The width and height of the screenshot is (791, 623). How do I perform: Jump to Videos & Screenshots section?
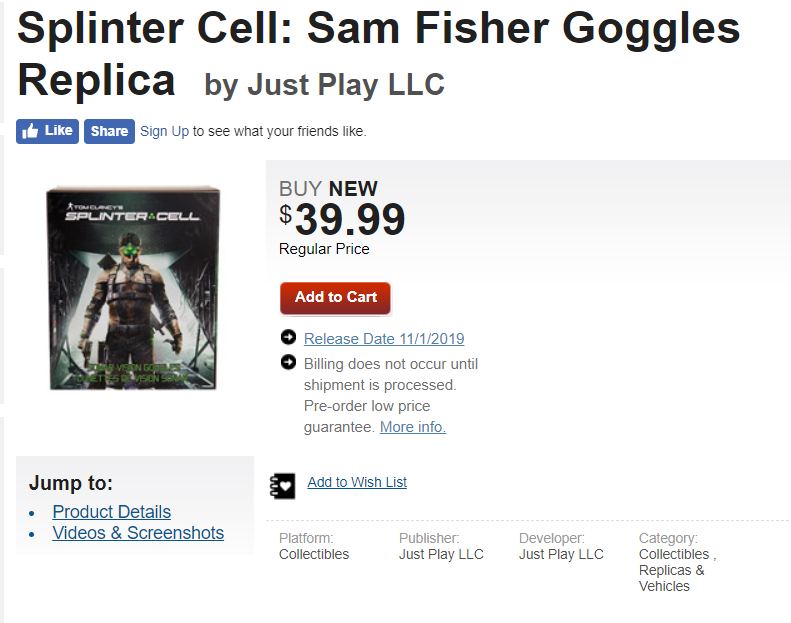point(138,533)
